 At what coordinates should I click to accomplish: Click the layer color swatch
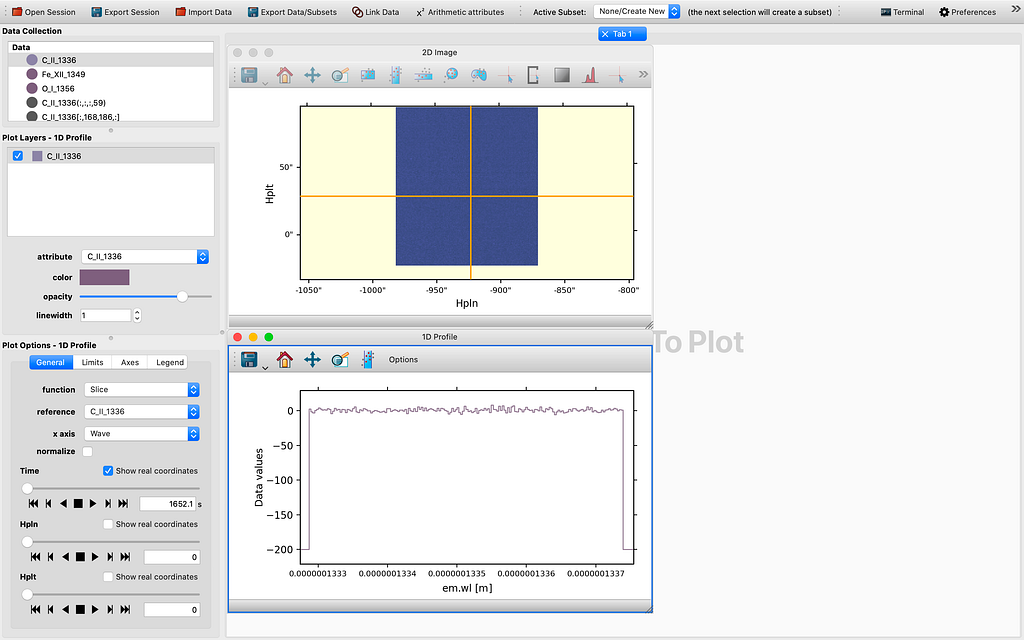pos(104,277)
